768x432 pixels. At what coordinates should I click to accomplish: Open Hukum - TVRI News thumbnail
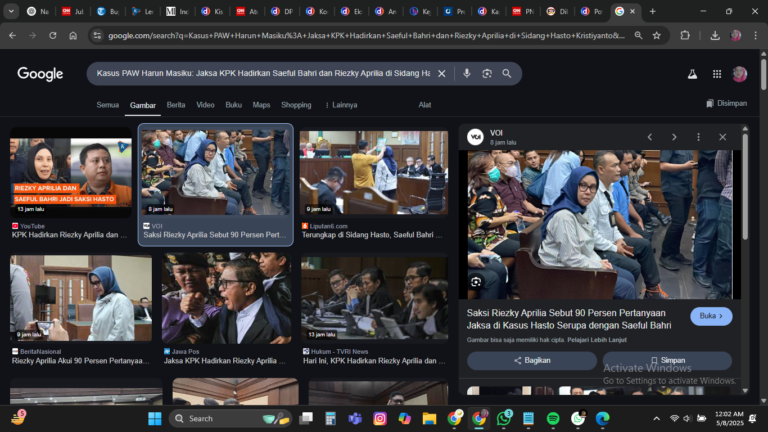tap(374, 297)
